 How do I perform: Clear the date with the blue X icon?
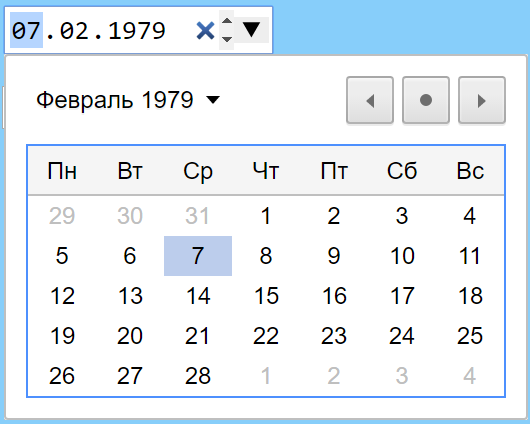coord(206,31)
